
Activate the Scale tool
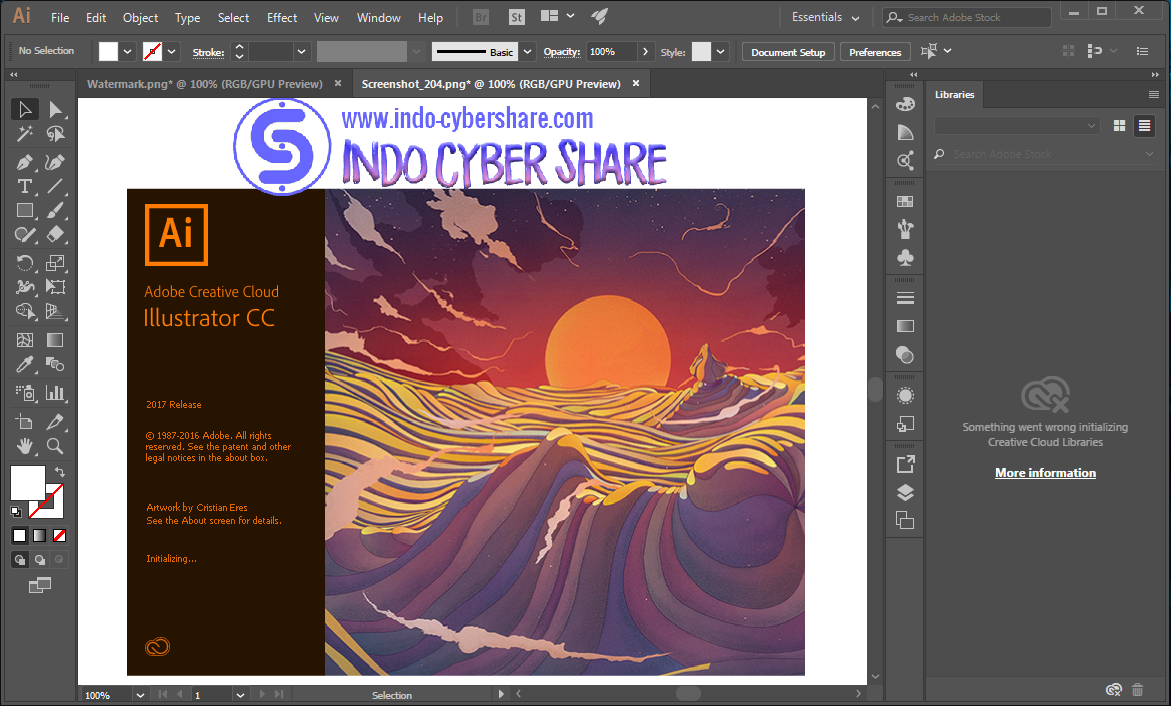(x=55, y=263)
